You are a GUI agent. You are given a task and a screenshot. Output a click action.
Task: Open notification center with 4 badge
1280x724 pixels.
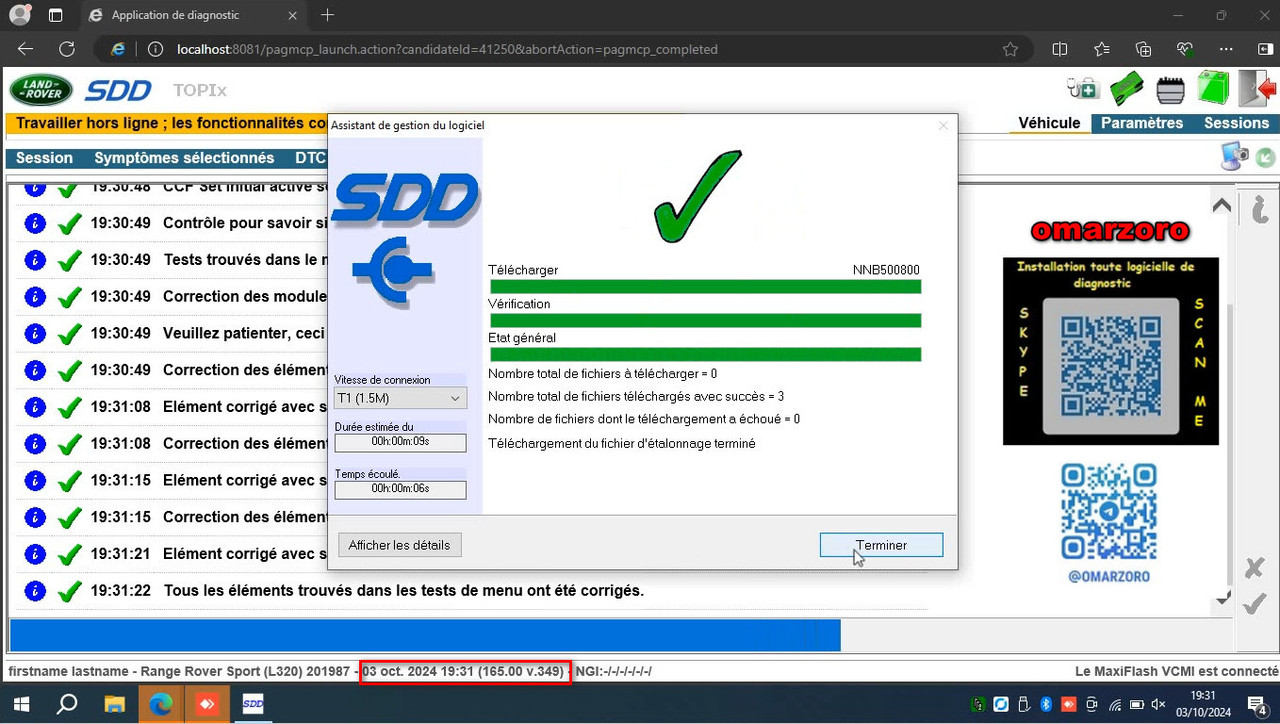[1258, 705]
